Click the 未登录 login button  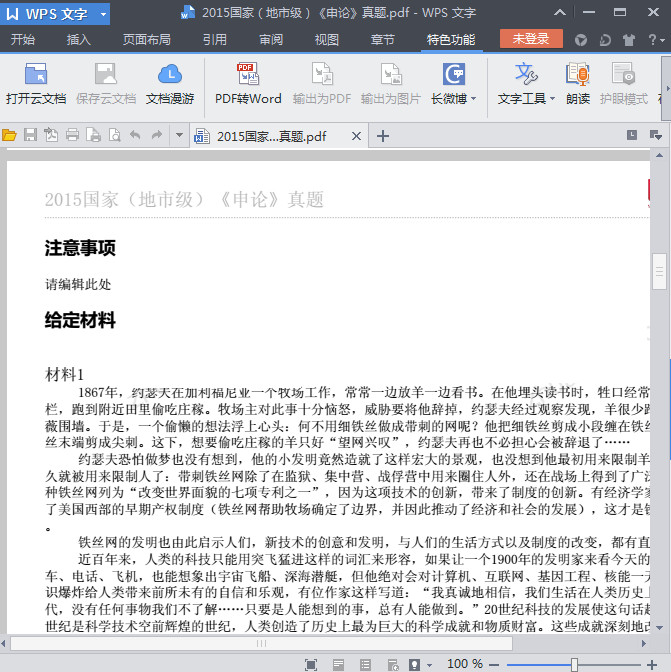coord(531,39)
